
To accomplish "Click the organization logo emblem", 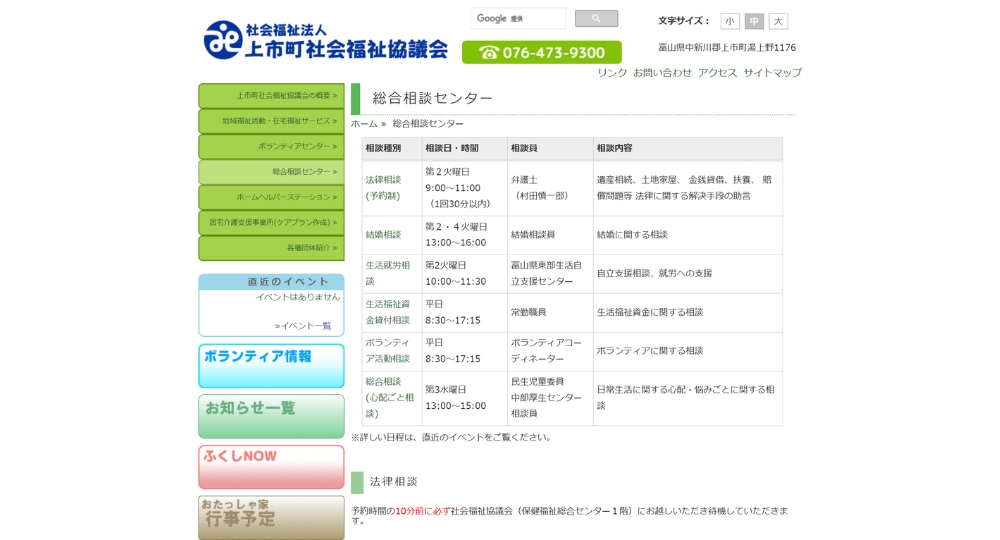I will pyautogui.click(x=223, y=40).
